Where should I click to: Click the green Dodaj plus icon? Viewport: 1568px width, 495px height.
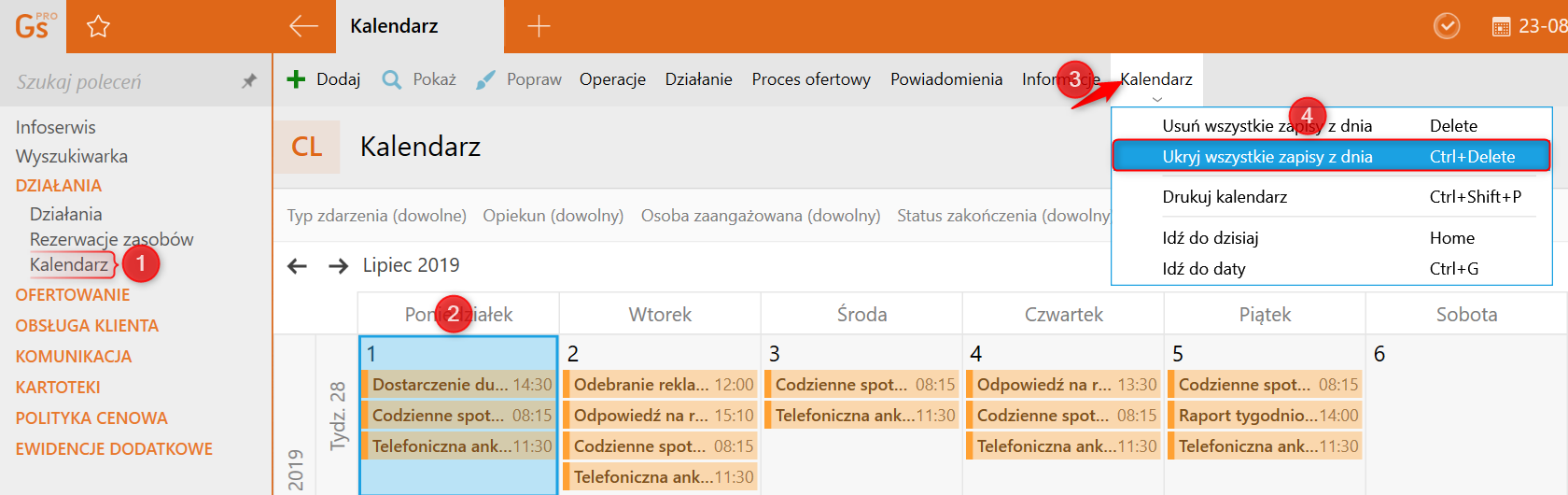(x=296, y=79)
